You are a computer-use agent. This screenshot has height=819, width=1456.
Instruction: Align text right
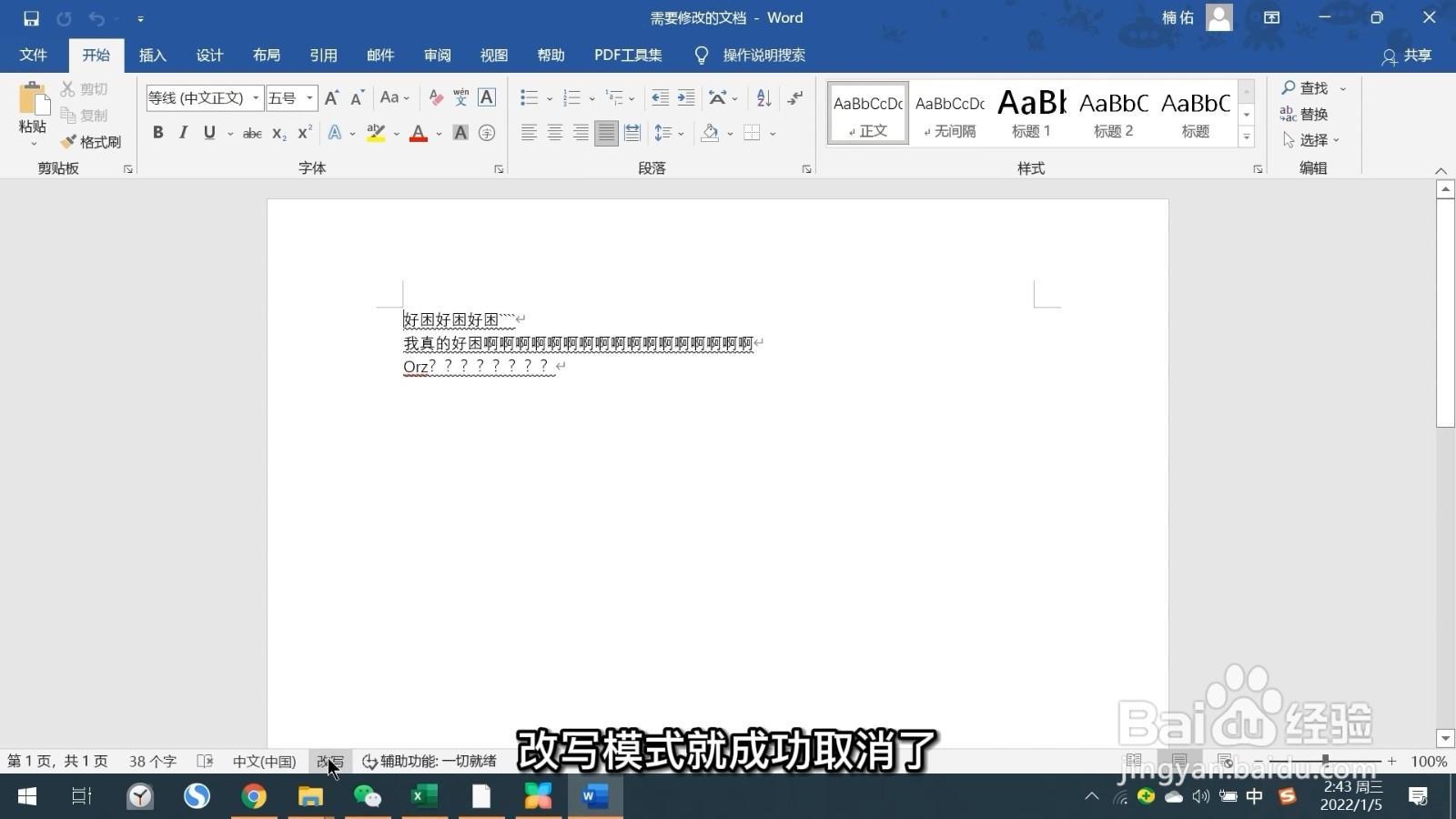pyautogui.click(x=581, y=133)
